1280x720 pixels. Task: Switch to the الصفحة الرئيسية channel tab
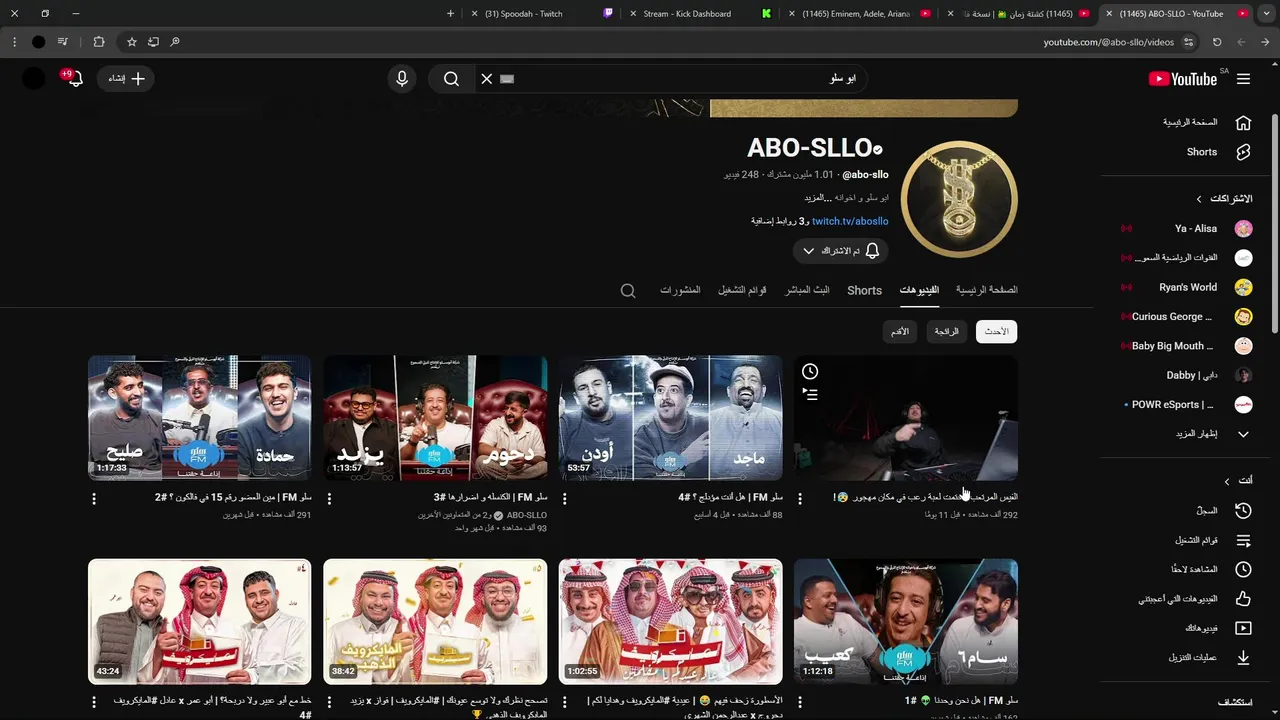point(986,290)
